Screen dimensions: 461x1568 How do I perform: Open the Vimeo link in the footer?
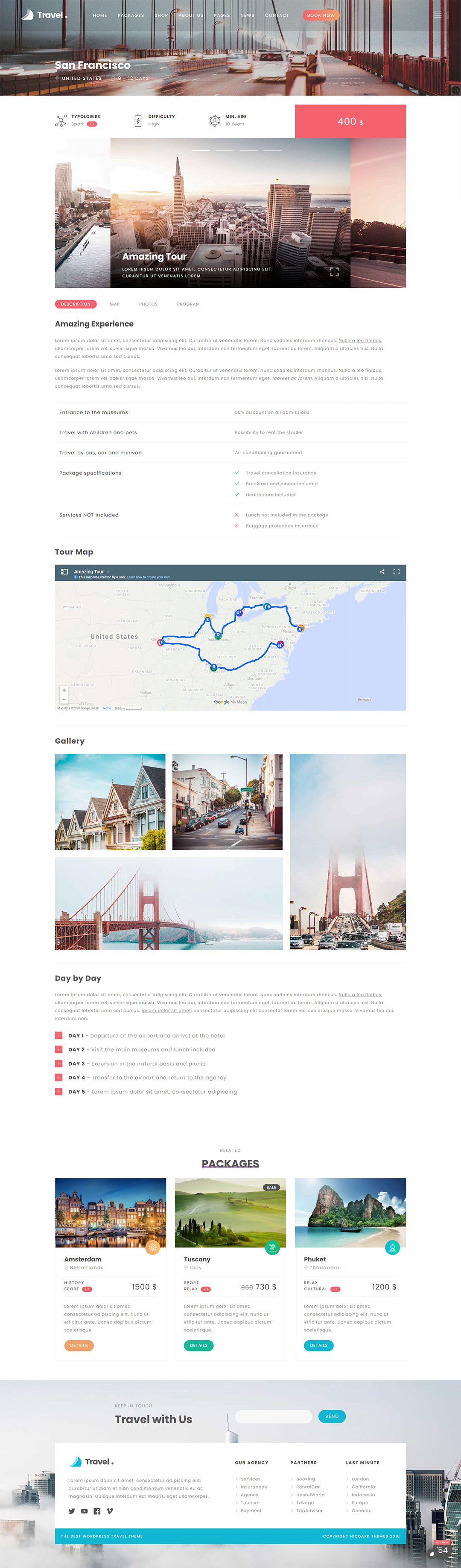coord(110,1511)
